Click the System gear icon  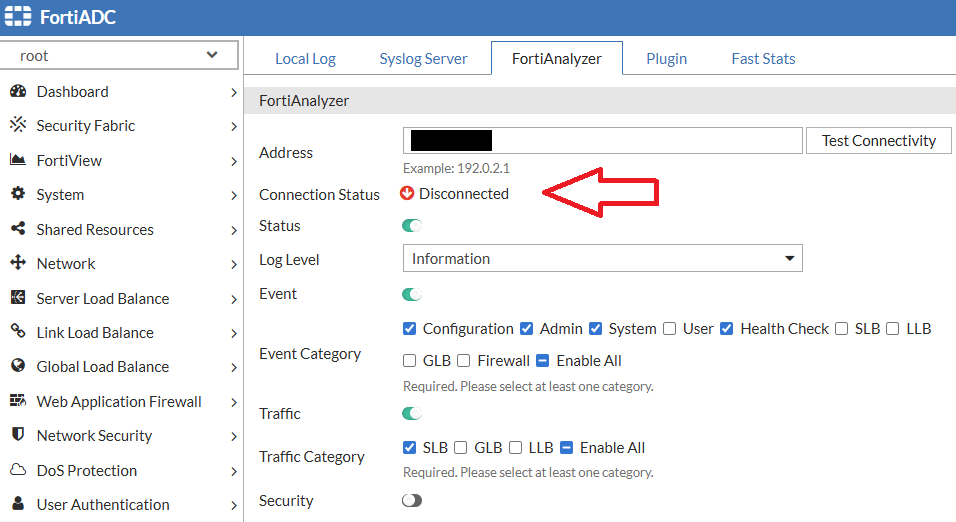pyautogui.click(x=18, y=194)
